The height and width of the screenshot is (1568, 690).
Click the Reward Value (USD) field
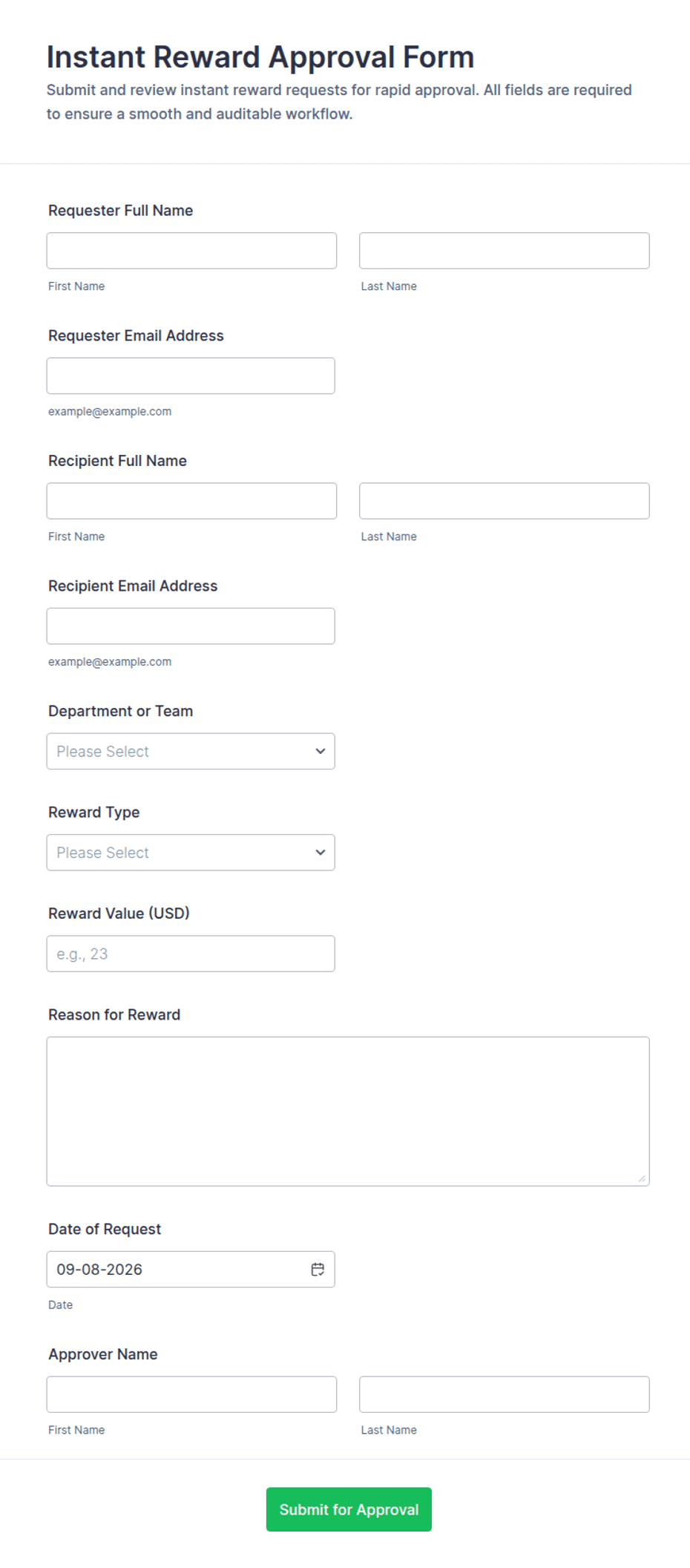[191, 953]
